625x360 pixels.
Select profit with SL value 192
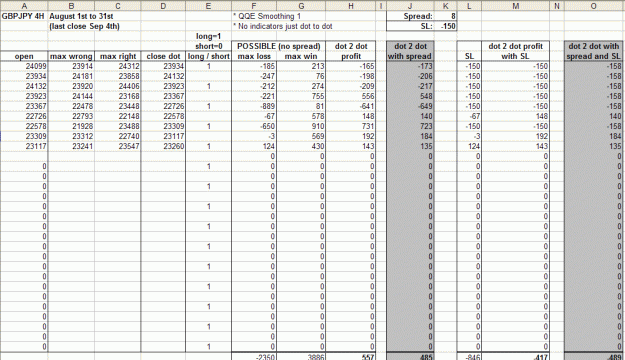[515, 136]
